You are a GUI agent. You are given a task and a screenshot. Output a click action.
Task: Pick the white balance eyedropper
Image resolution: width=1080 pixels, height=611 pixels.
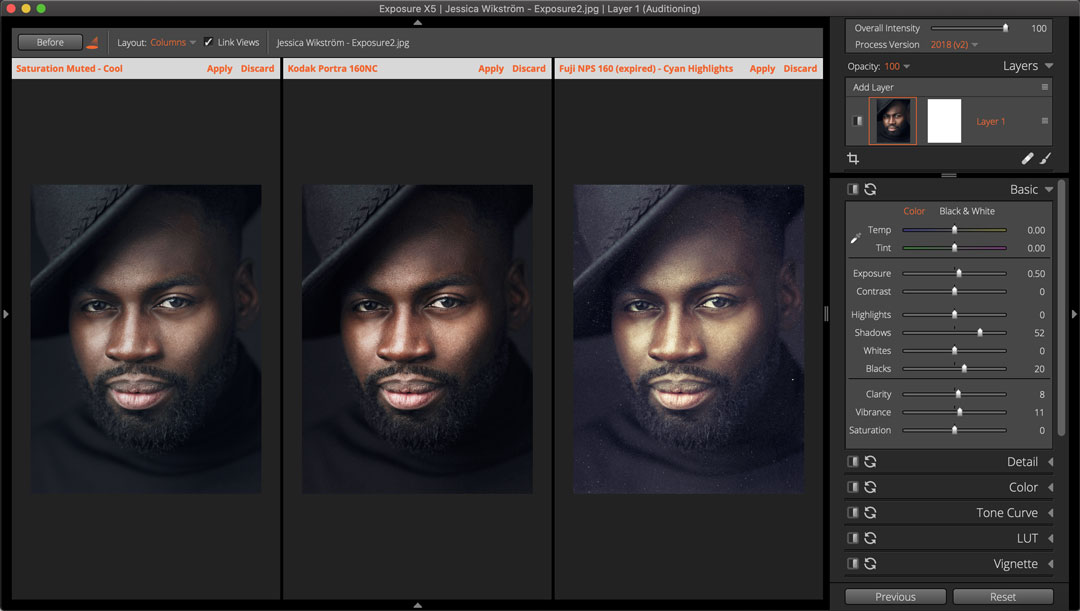(855, 238)
